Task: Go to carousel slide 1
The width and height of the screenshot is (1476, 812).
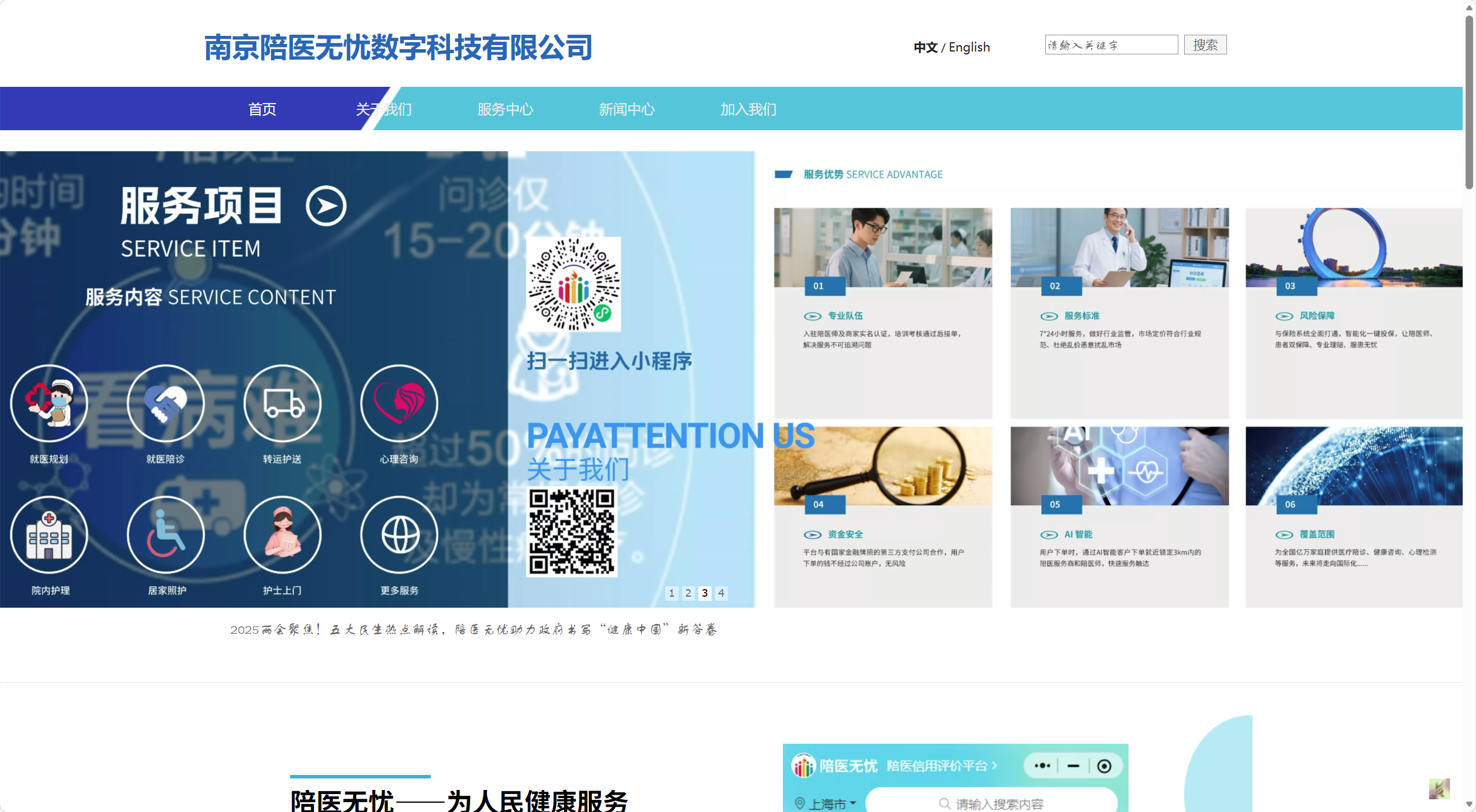Action: 672,593
